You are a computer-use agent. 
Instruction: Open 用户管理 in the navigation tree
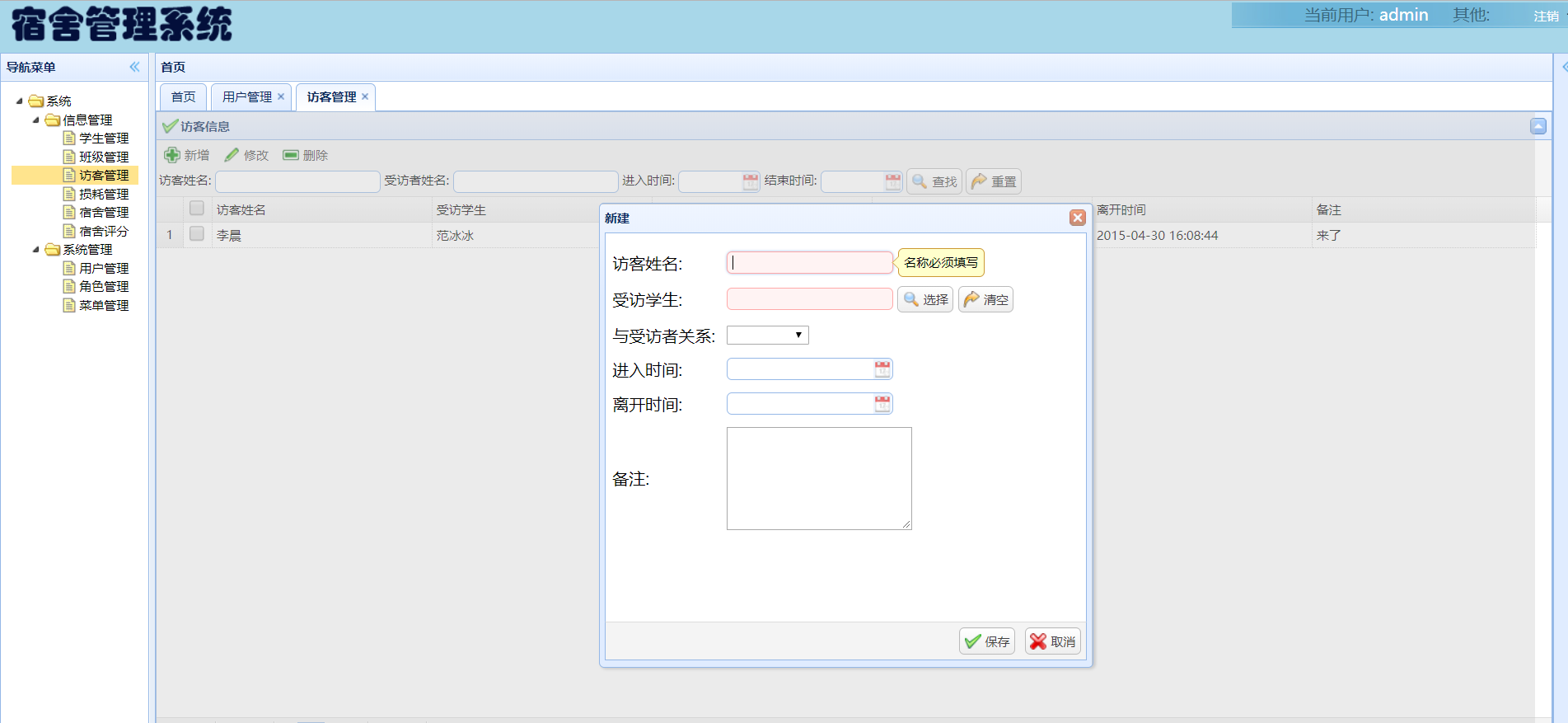click(x=104, y=268)
